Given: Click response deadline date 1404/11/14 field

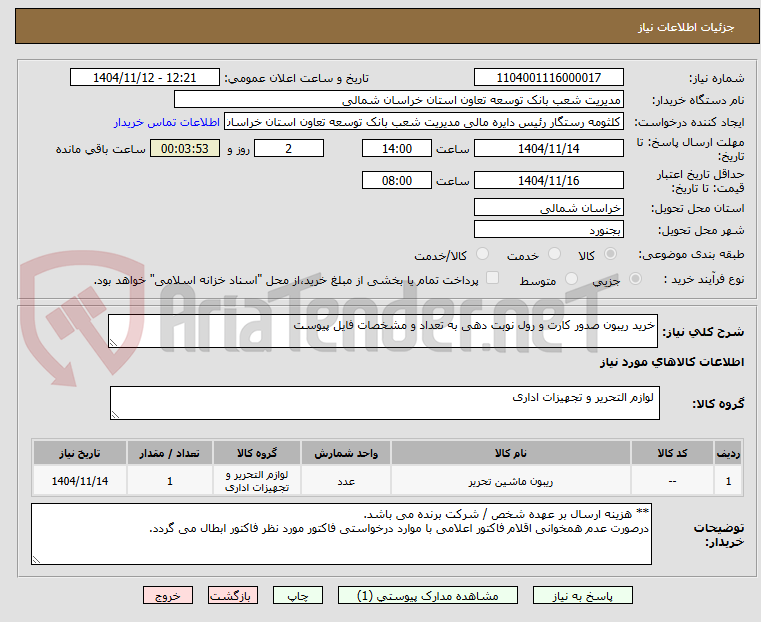Looking at the screenshot, I should (x=548, y=148).
